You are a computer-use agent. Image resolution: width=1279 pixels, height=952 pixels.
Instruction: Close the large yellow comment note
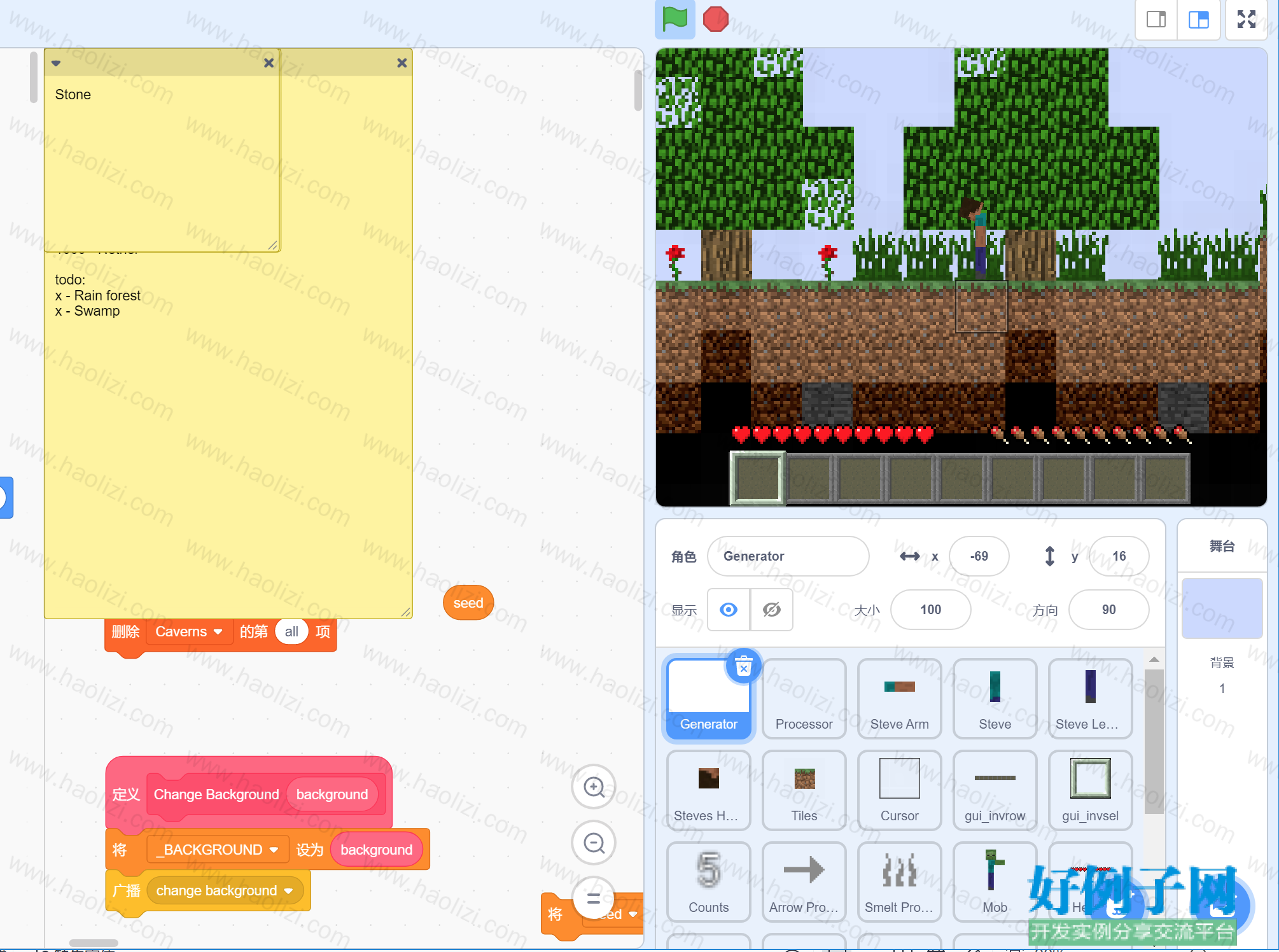402,63
